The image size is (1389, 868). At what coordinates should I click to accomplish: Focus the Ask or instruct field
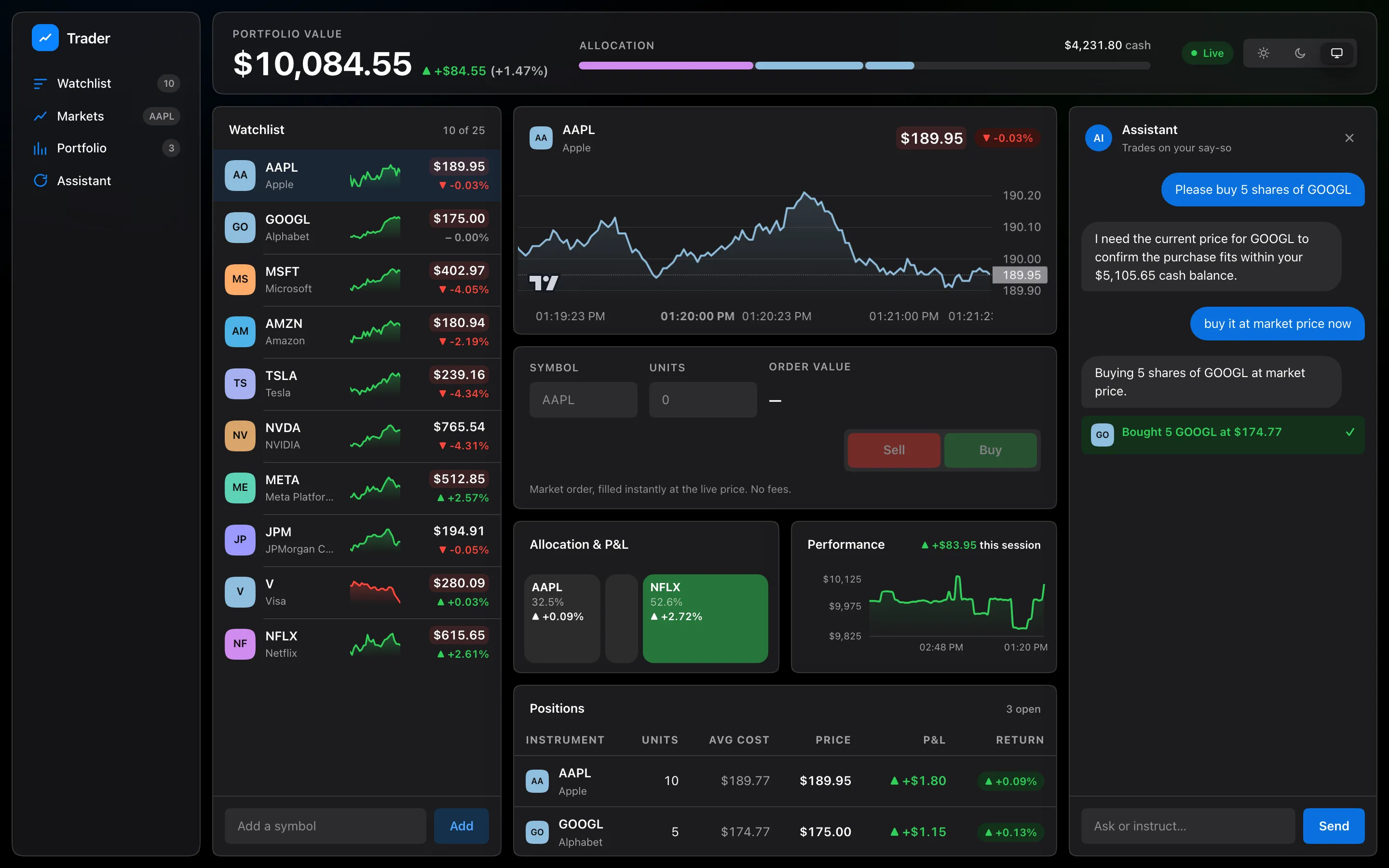(x=1187, y=826)
